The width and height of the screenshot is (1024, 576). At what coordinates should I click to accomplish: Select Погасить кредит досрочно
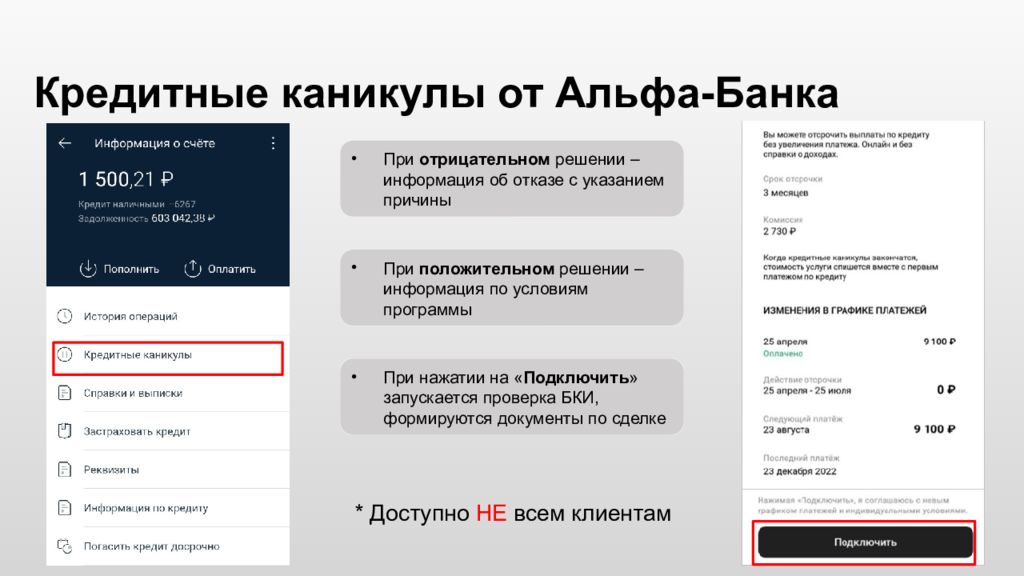click(168, 546)
